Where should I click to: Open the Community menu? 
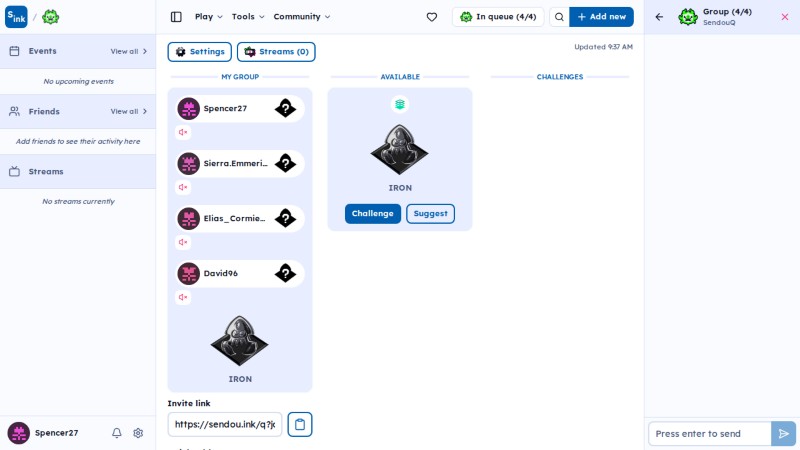[302, 17]
